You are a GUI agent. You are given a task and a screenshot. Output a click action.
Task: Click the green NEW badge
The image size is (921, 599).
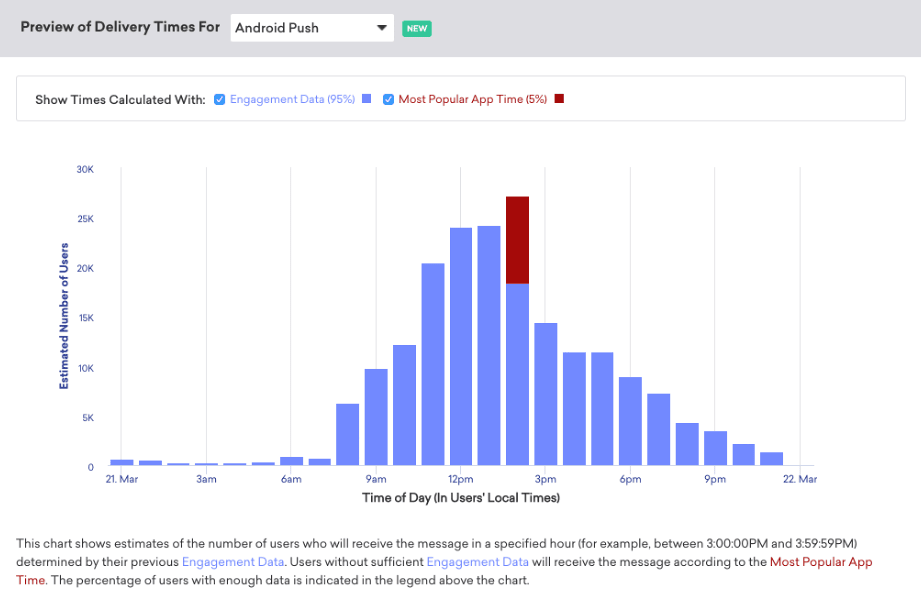tap(416, 28)
